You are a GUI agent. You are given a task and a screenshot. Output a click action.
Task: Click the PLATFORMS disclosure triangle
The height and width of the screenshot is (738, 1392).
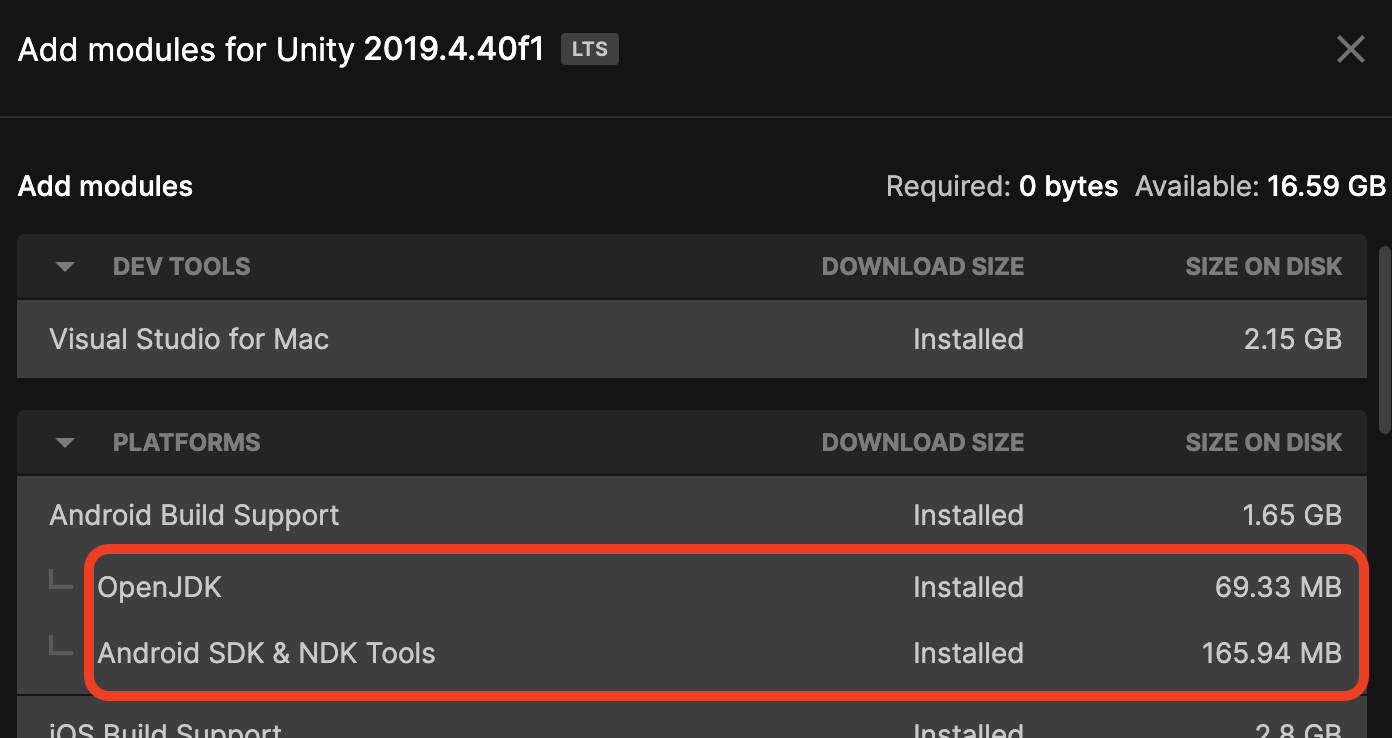63,442
